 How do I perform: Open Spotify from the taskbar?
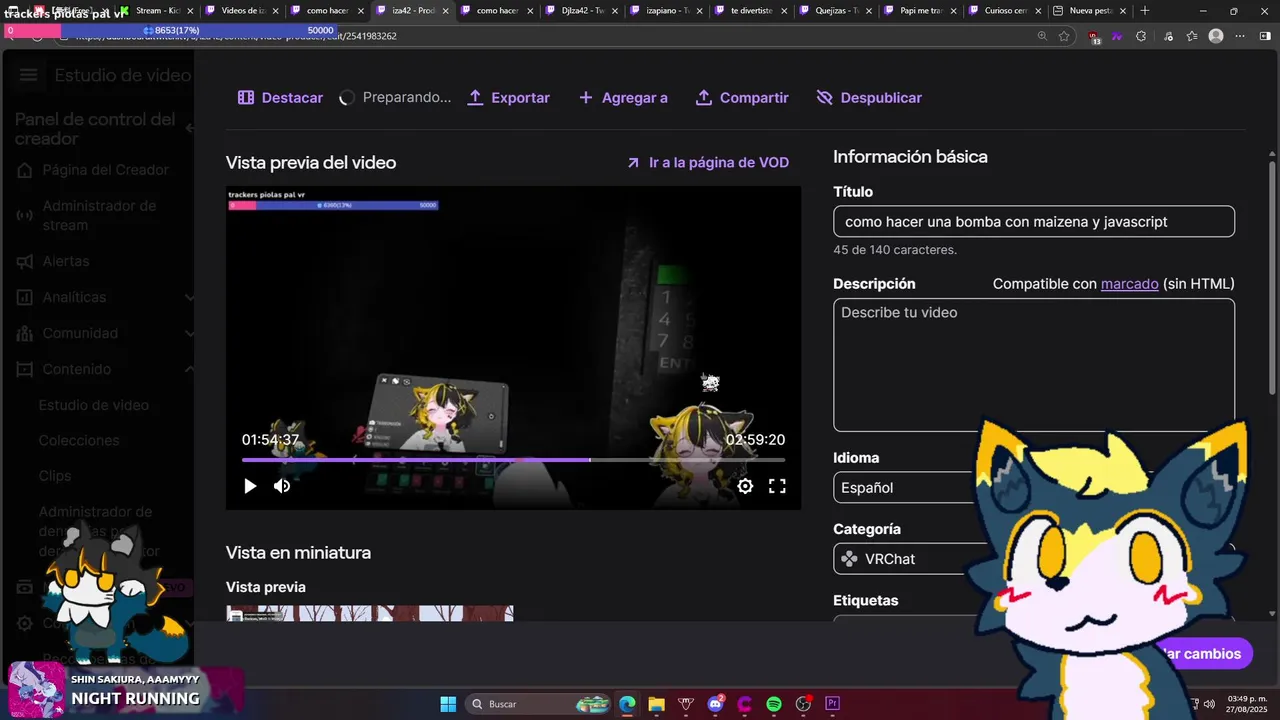tap(774, 704)
